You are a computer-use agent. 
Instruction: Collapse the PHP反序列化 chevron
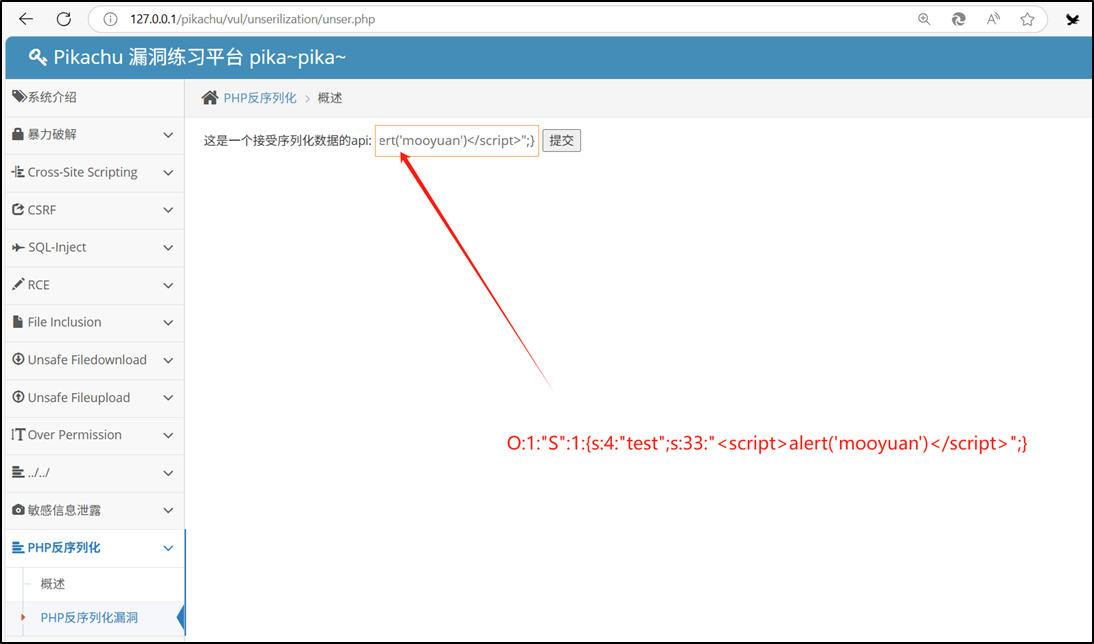tap(168, 548)
